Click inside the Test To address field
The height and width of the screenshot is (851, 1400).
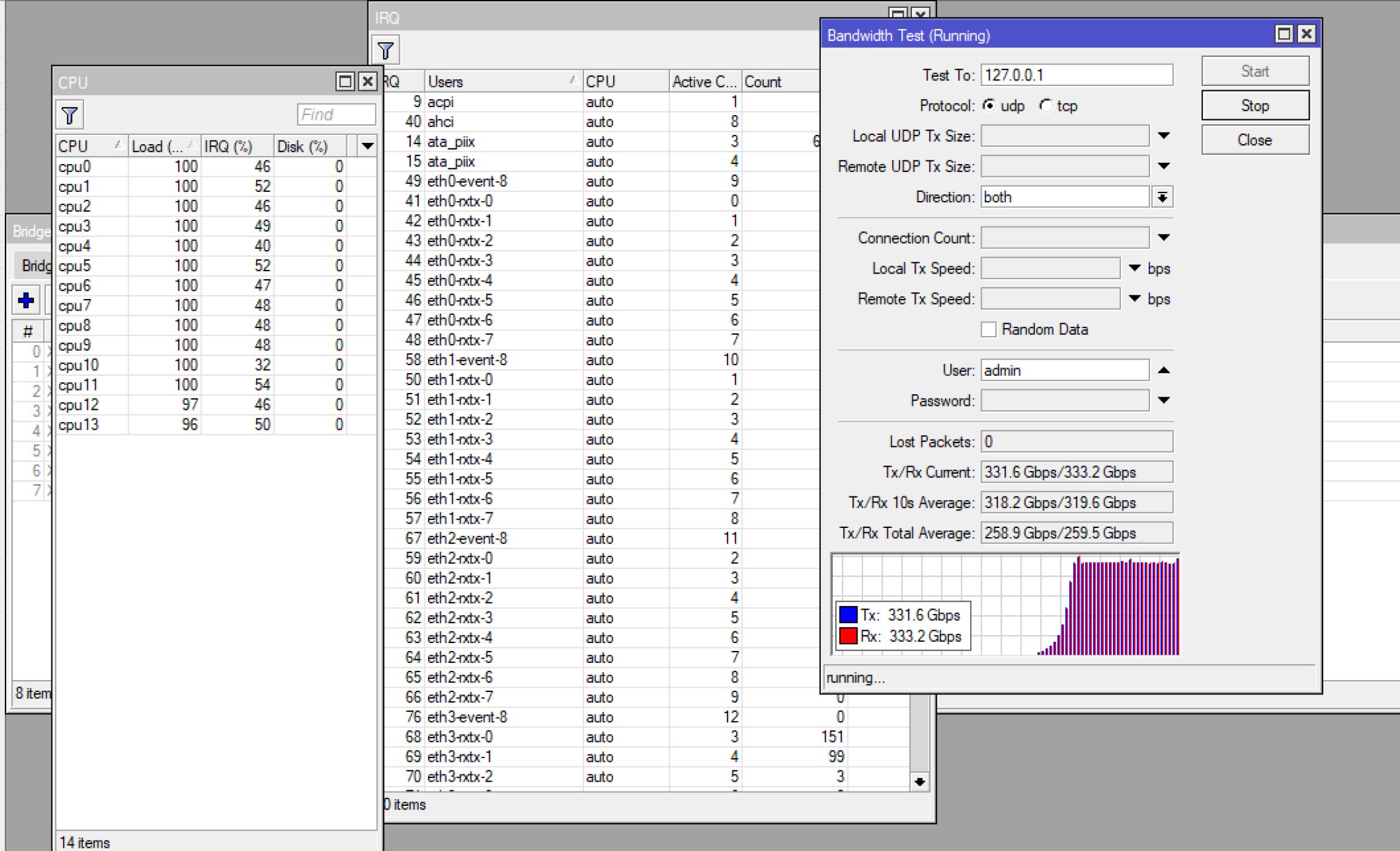(x=1076, y=74)
